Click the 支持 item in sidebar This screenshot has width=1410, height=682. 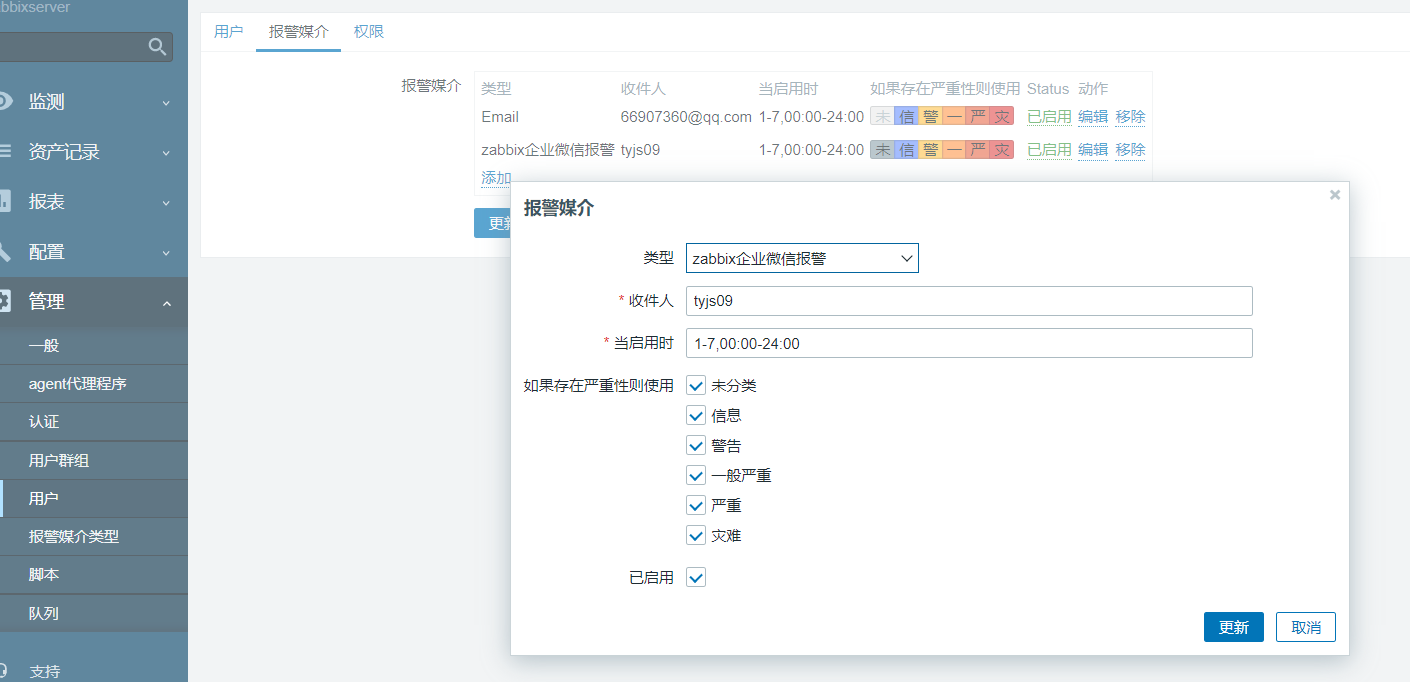(44, 671)
